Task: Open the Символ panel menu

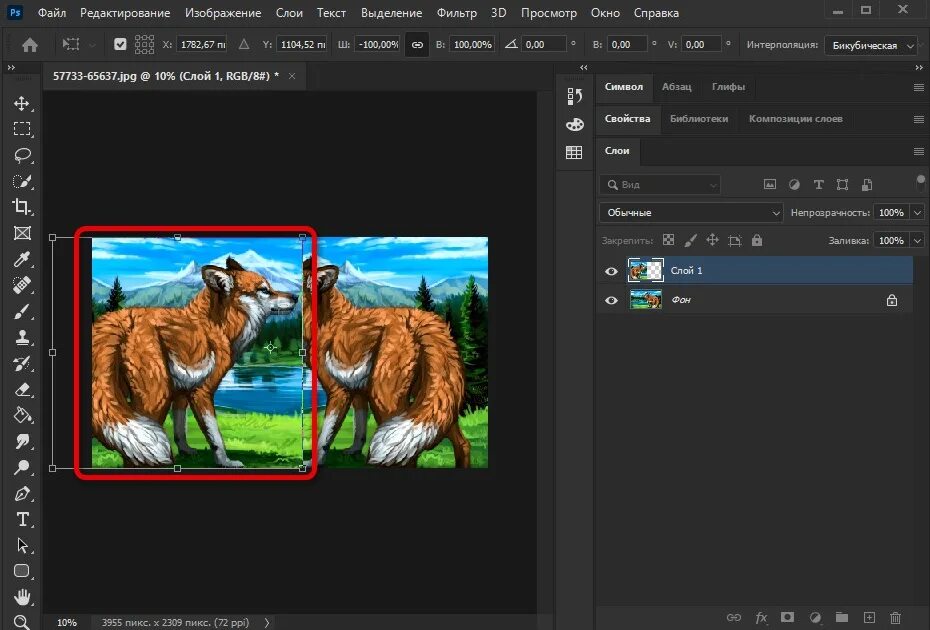Action: point(919,87)
